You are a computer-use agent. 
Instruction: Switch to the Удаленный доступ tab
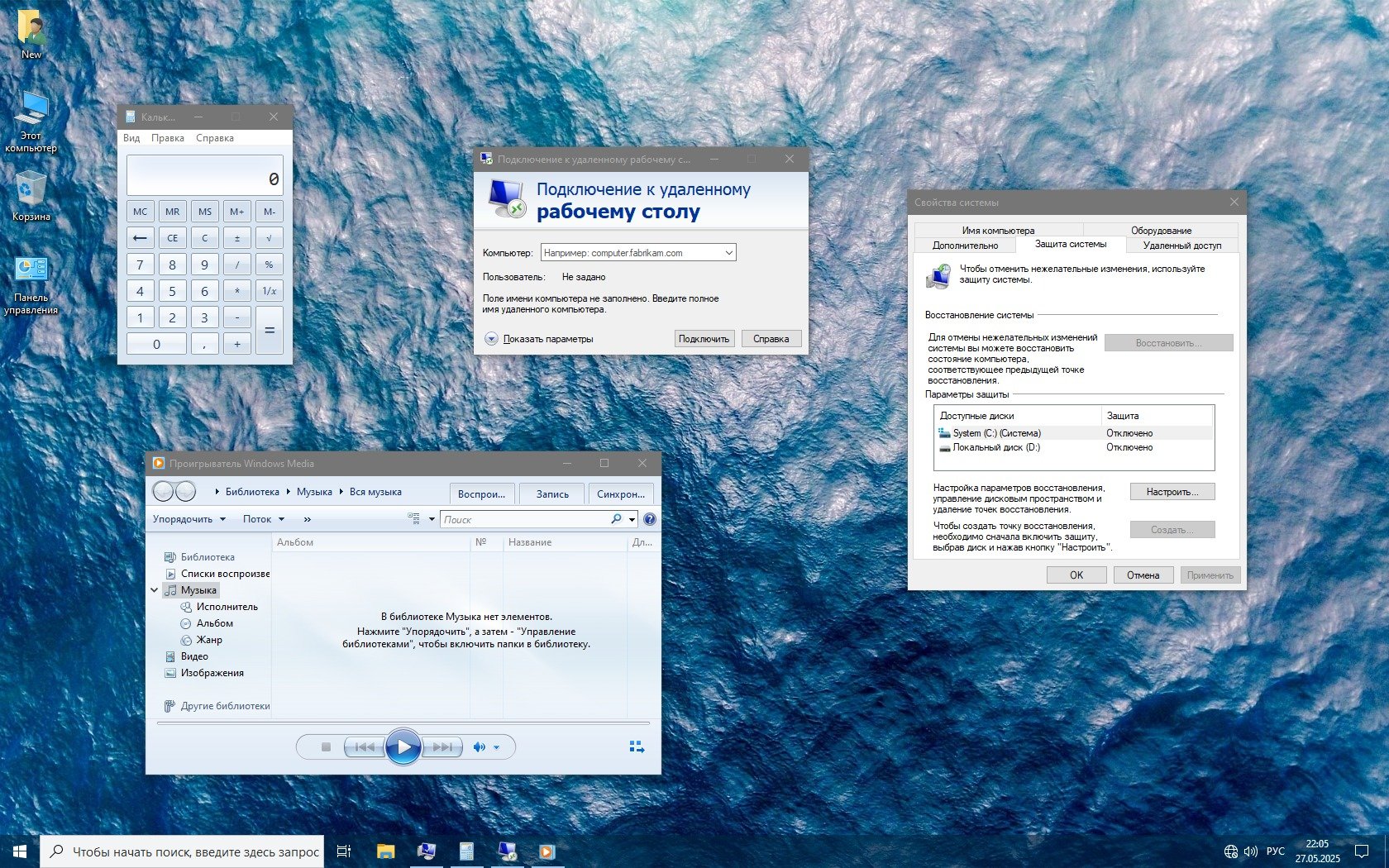(x=1181, y=246)
